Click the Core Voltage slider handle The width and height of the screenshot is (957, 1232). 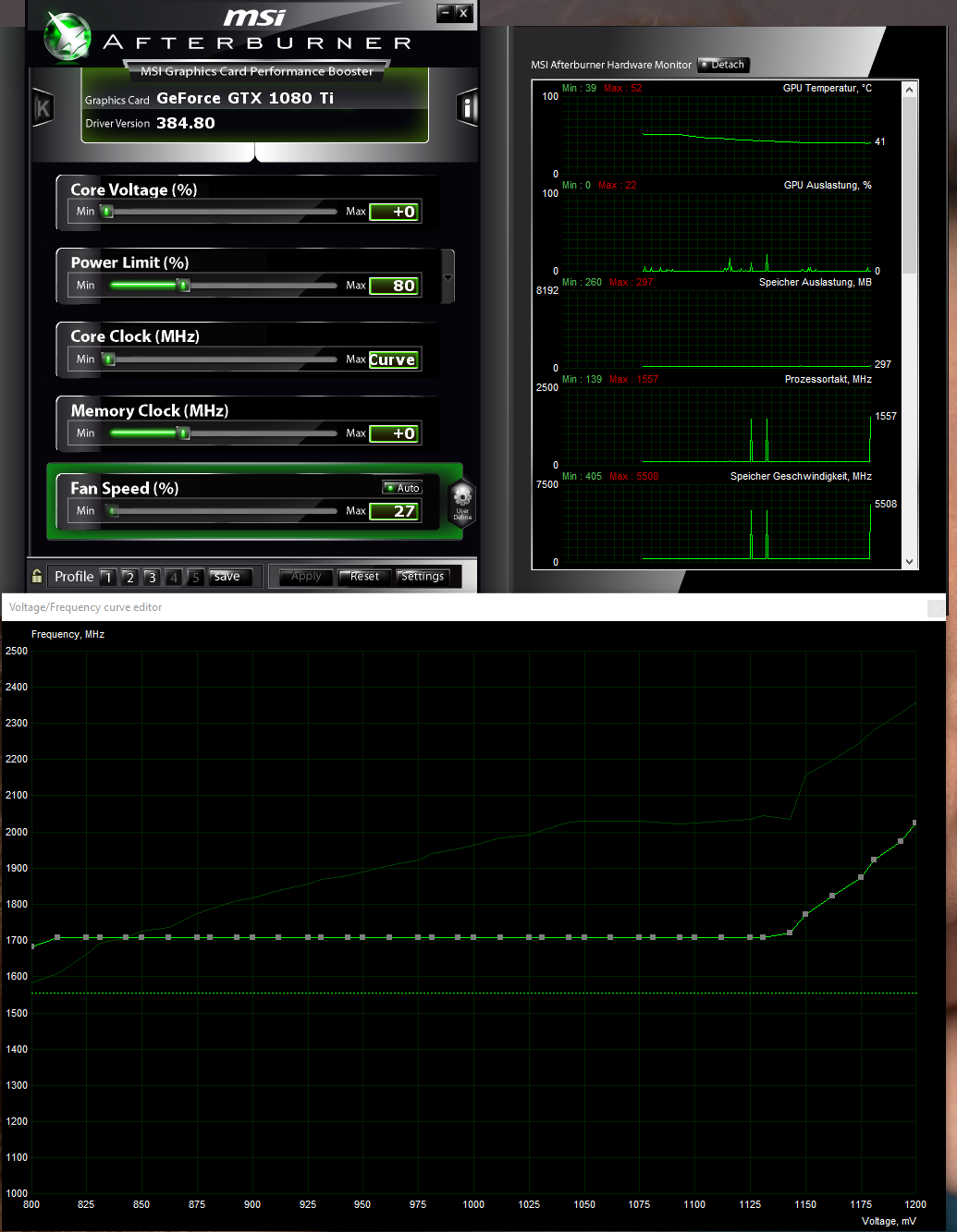(107, 212)
